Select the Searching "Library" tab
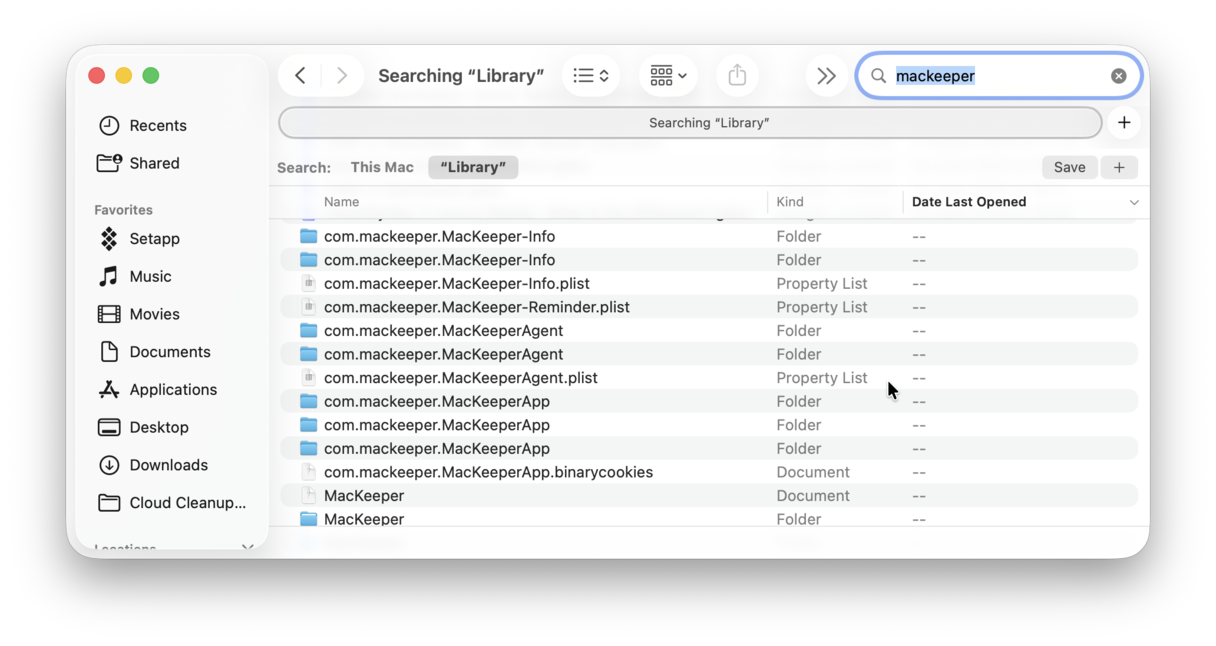Screen dimensions: 1216x646 pos(690,123)
